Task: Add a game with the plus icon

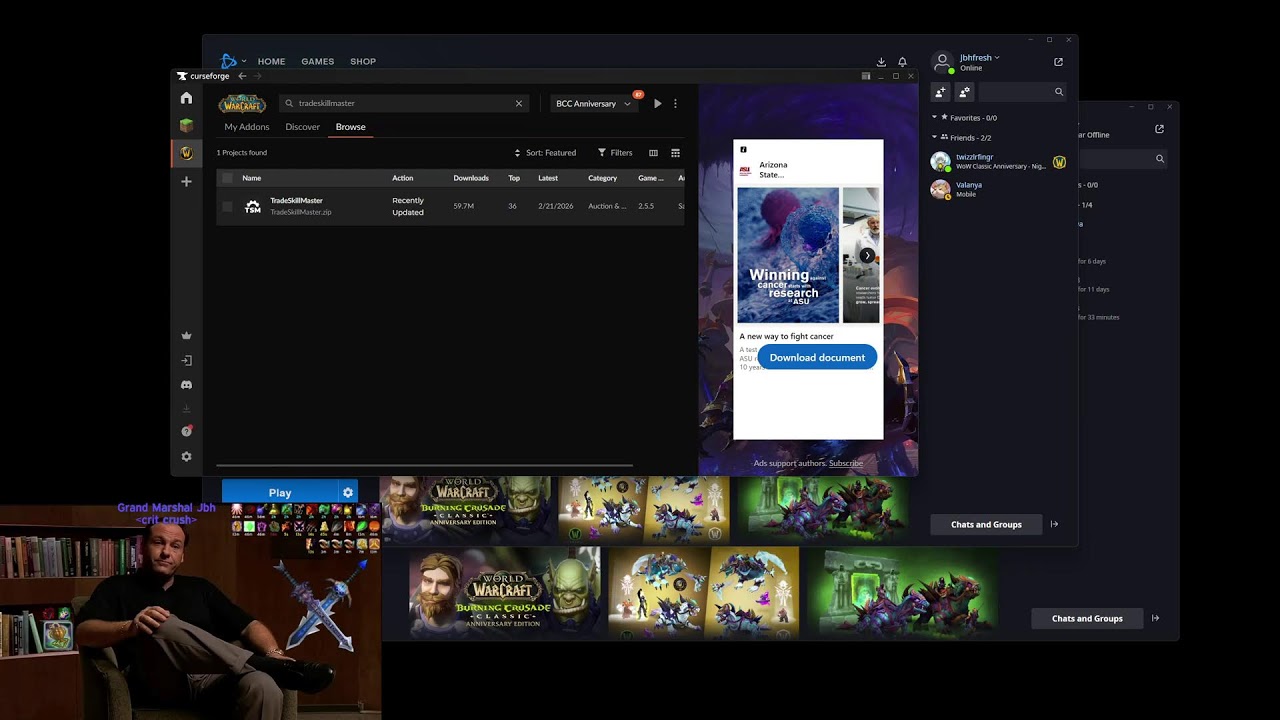Action: [x=186, y=181]
